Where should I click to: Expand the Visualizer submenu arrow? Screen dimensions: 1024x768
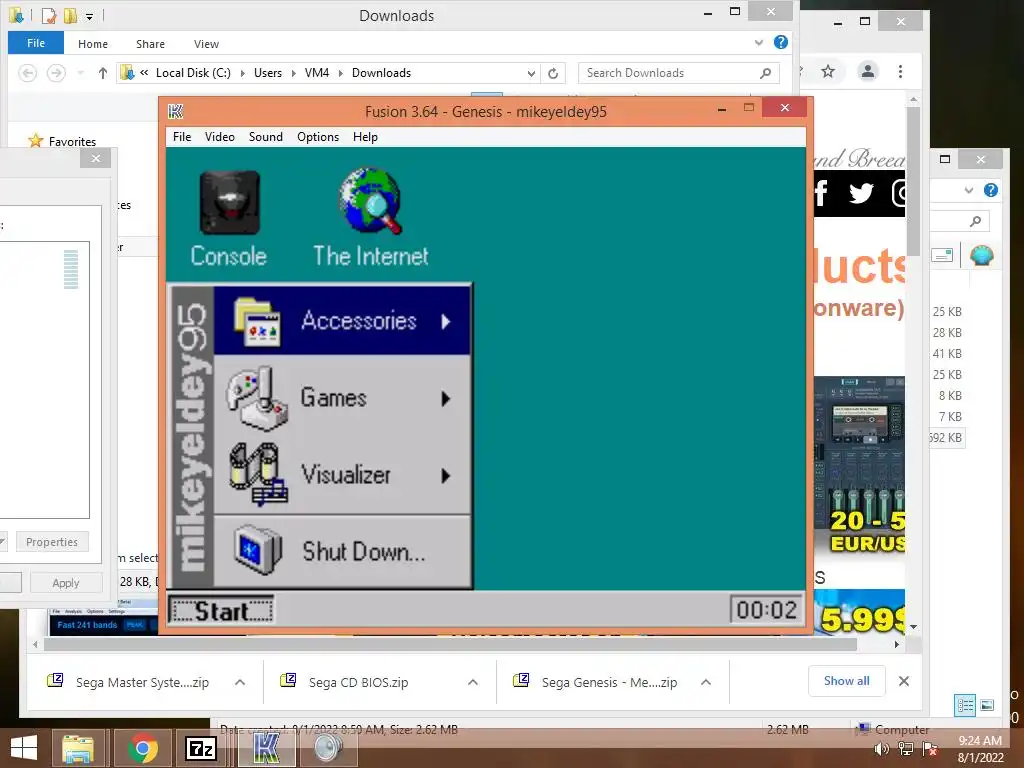tap(445, 475)
